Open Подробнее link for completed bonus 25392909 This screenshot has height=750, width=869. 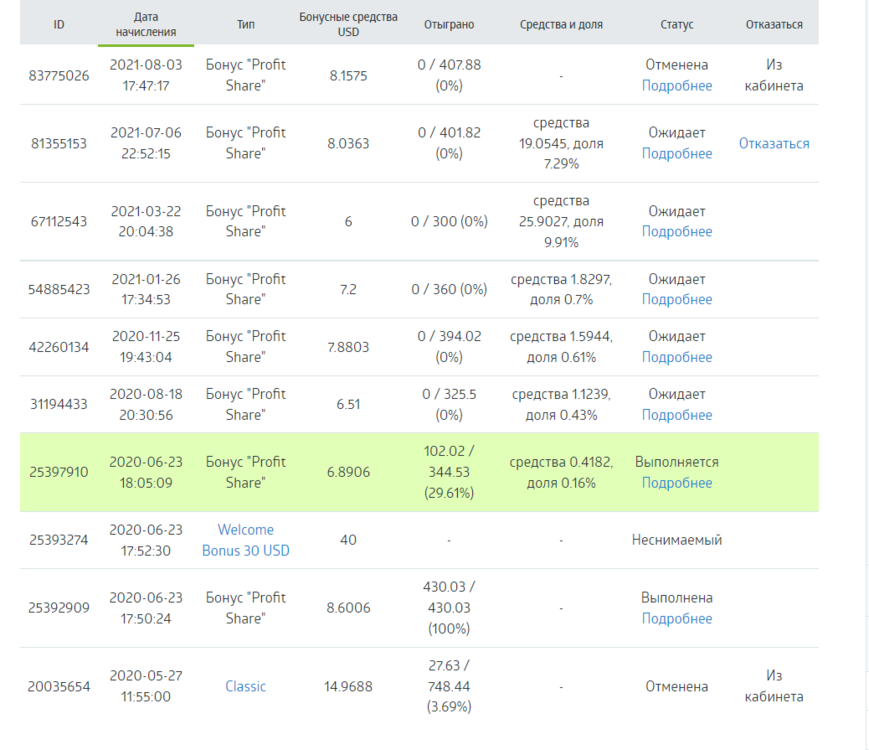point(677,619)
